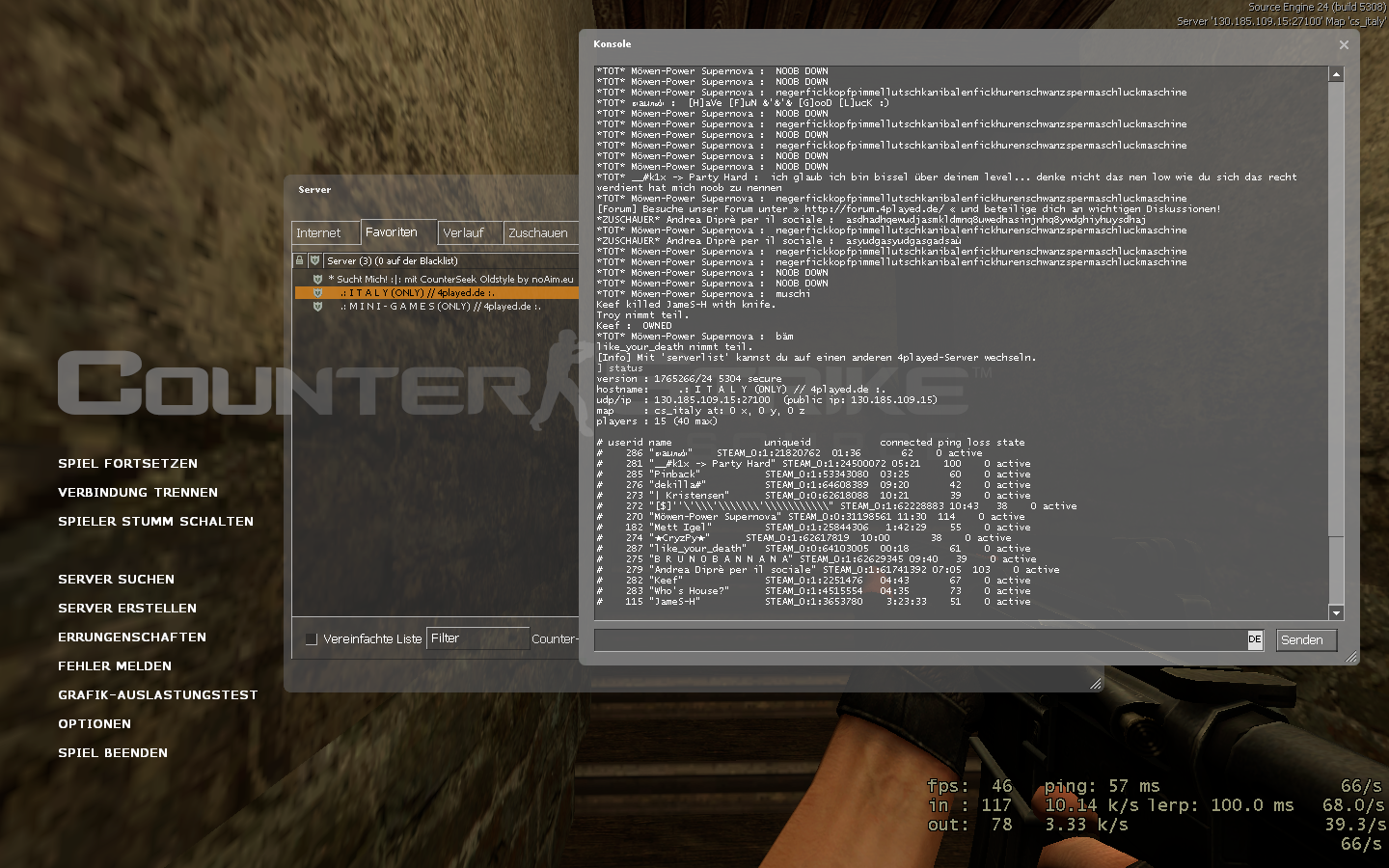Open the Zuschauen tab
Image resolution: width=1389 pixels, height=868 pixels.
click(x=541, y=233)
